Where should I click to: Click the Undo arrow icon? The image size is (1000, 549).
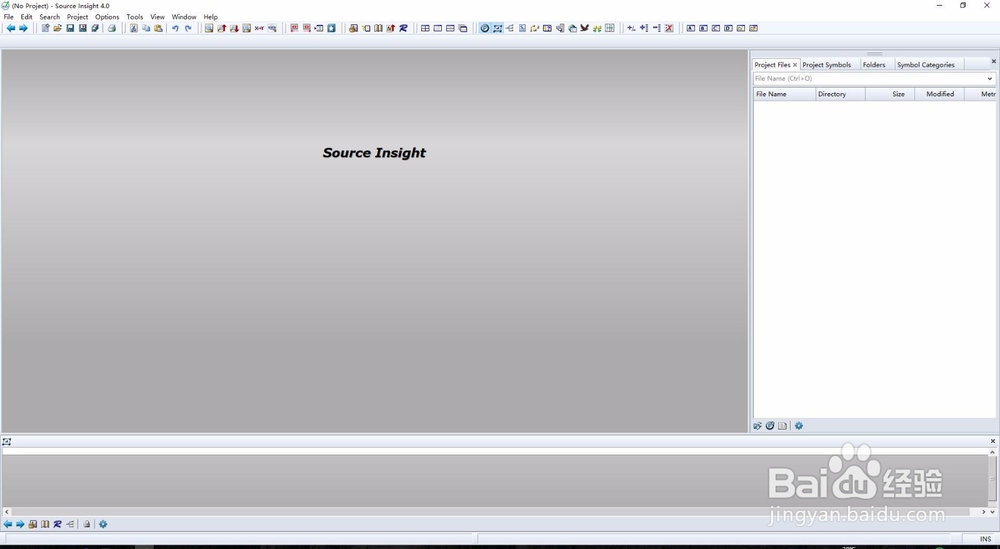(x=175, y=28)
